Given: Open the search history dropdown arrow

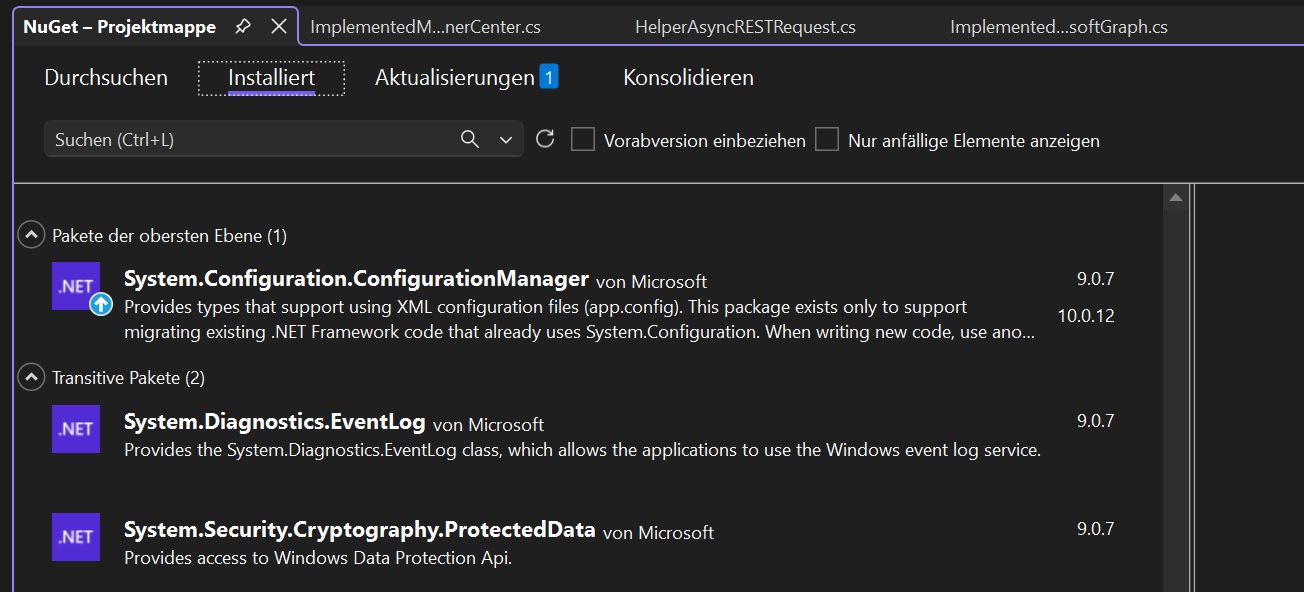Looking at the screenshot, I should click(505, 140).
